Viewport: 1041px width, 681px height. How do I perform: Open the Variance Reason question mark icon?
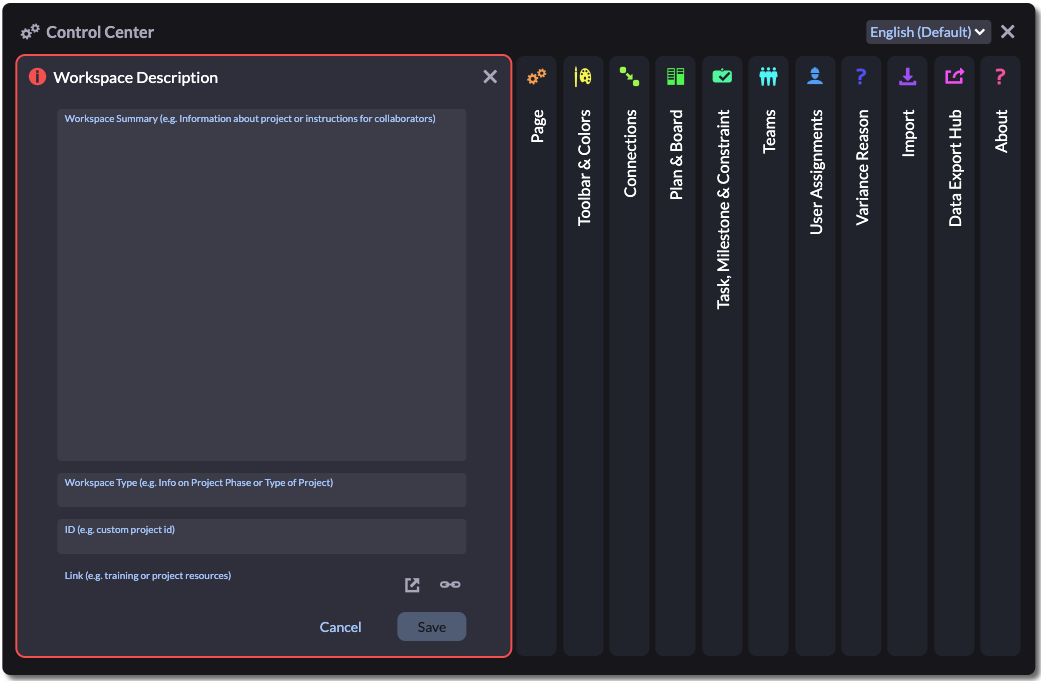[861, 76]
